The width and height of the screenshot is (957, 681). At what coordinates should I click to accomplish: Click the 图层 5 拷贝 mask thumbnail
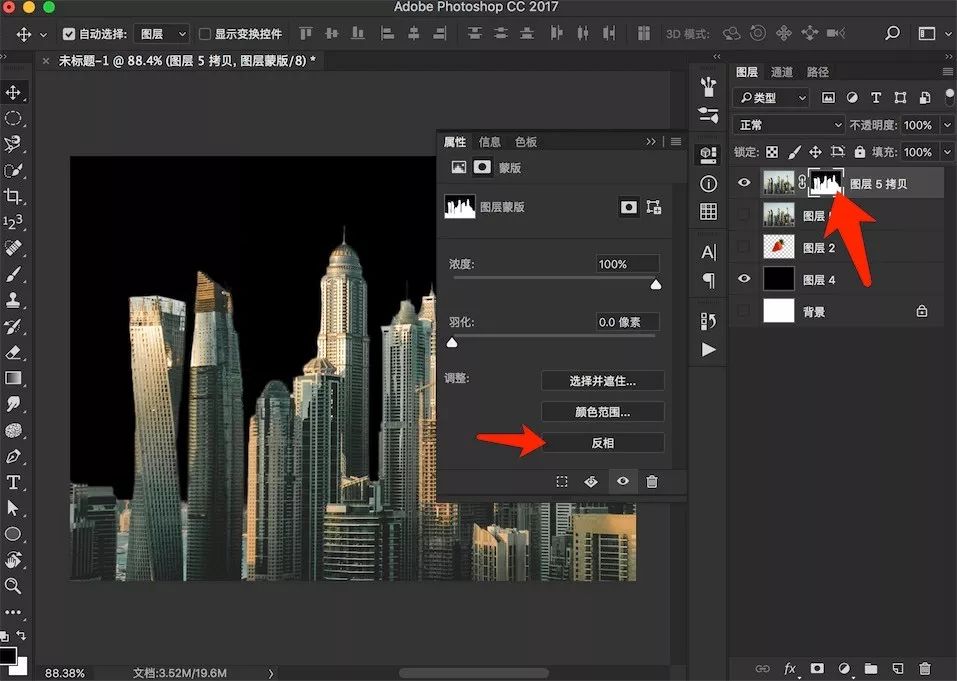point(825,182)
